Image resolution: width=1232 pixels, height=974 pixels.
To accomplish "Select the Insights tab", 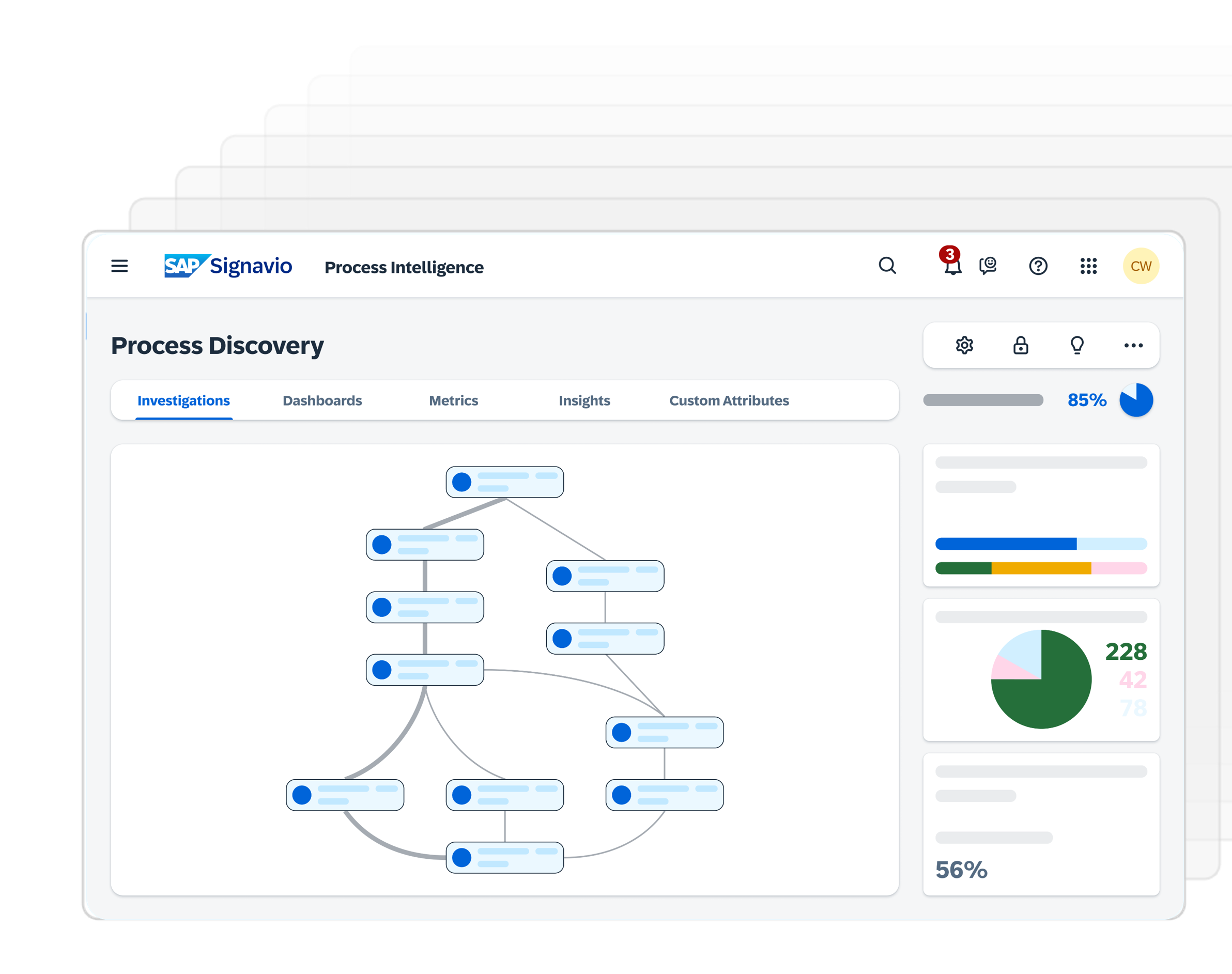I will coord(584,400).
